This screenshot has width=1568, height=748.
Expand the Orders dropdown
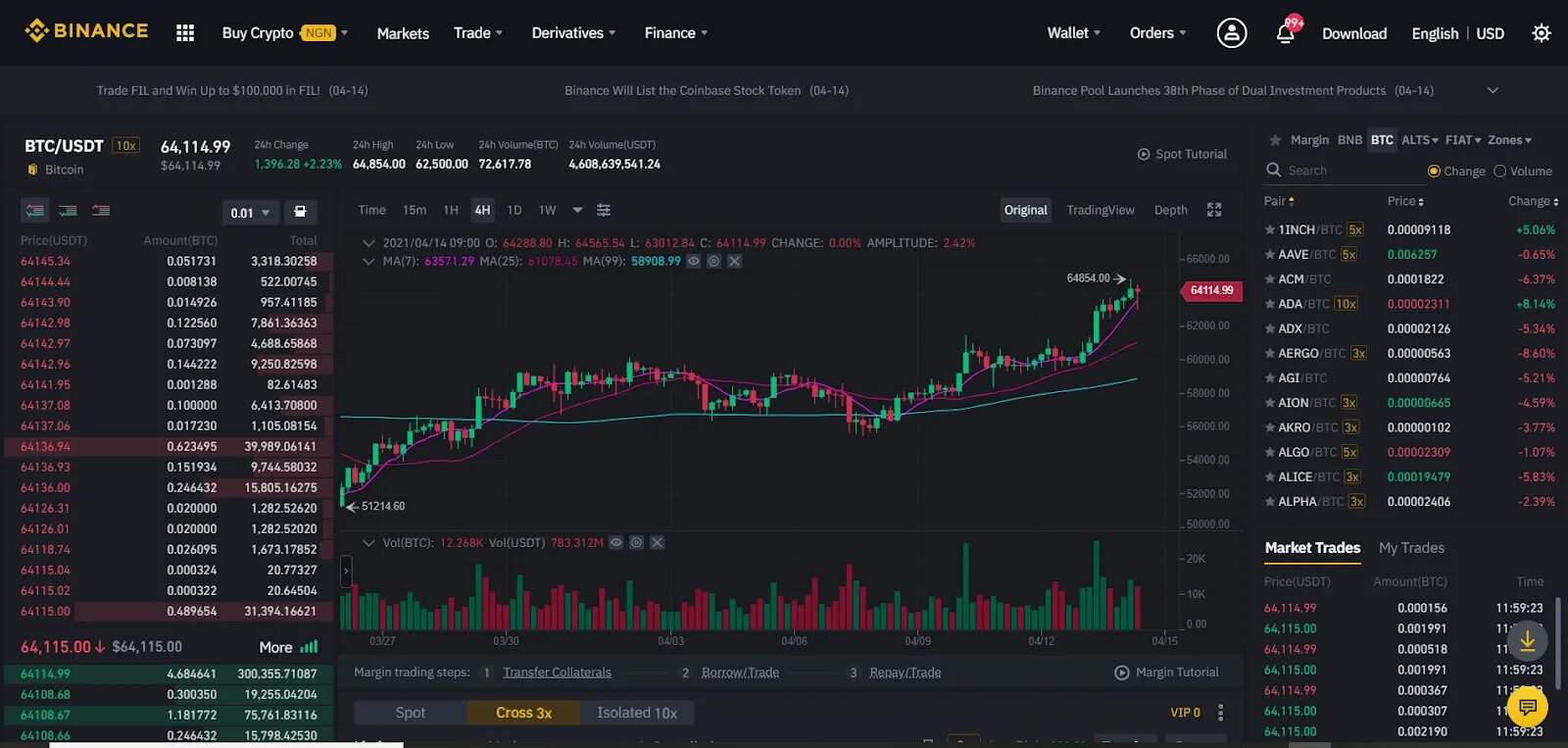tap(1157, 32)
